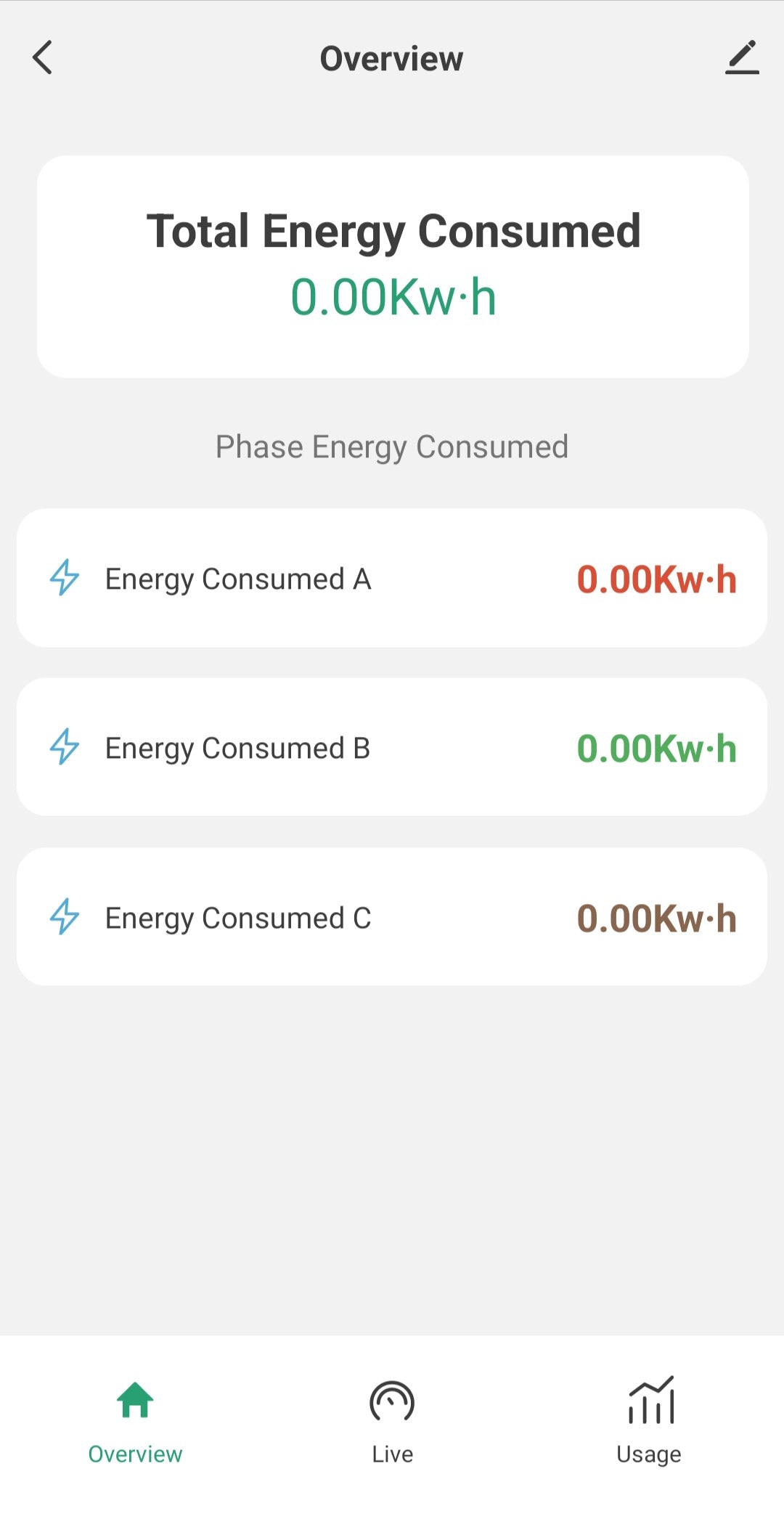Click lightning bolt icon for Energy Consumed A

[65, 578]
